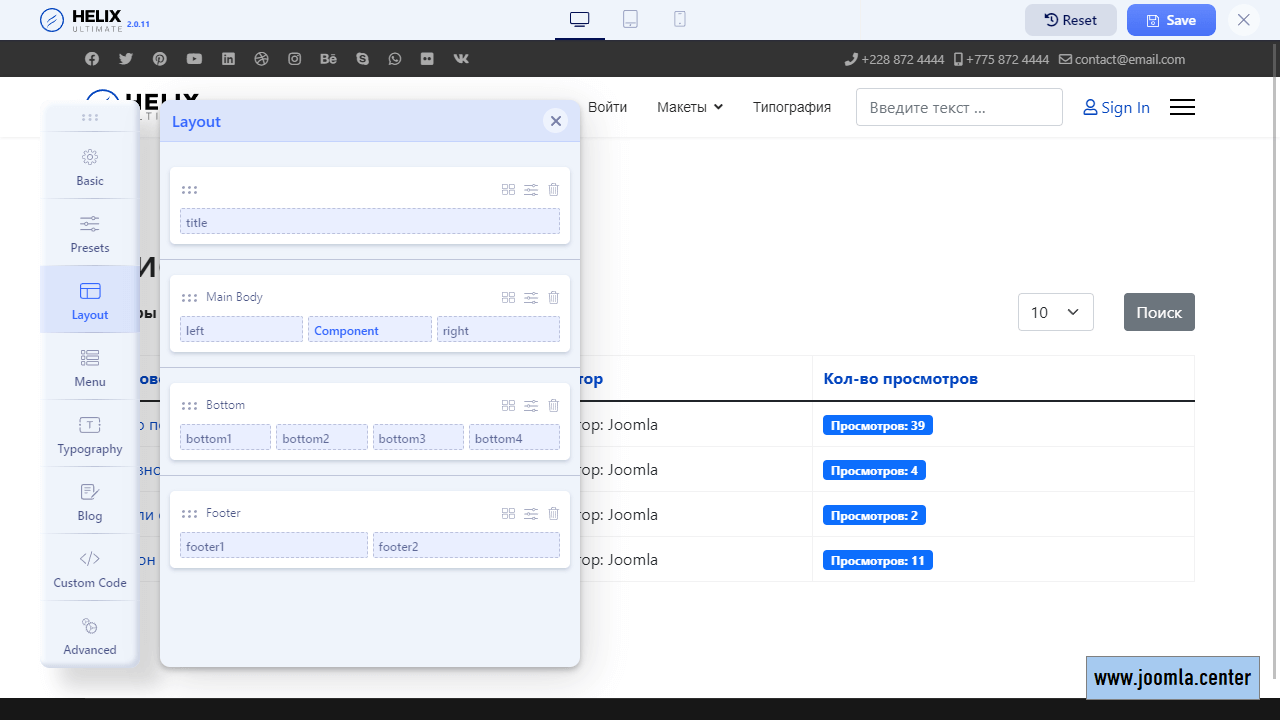Screen dimensions: 1280x720
Task: Open the Custom Code tab
Action: click(x=90, y=568)
